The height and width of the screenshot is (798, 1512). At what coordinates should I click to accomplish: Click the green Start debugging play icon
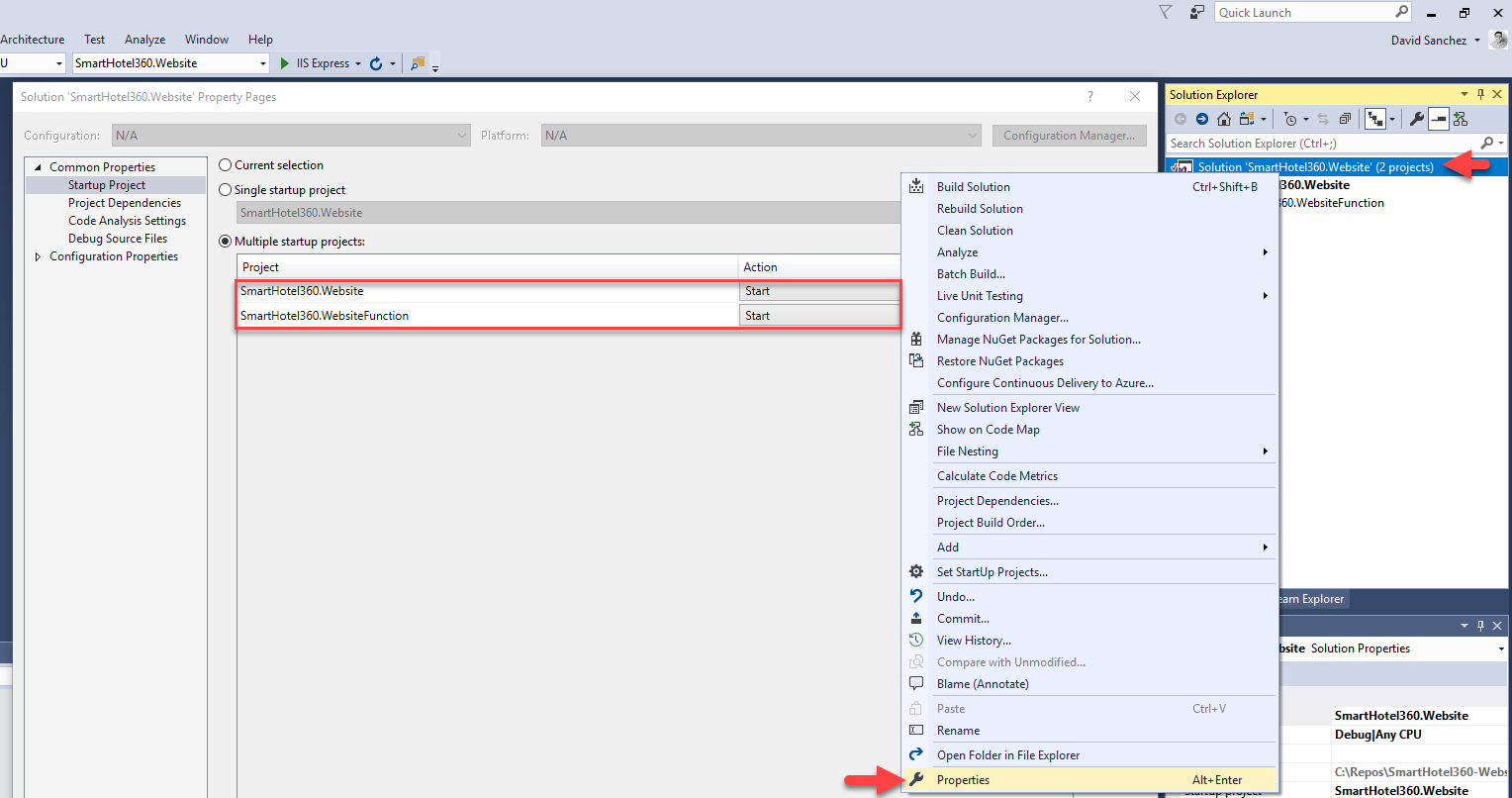(285, 63)
